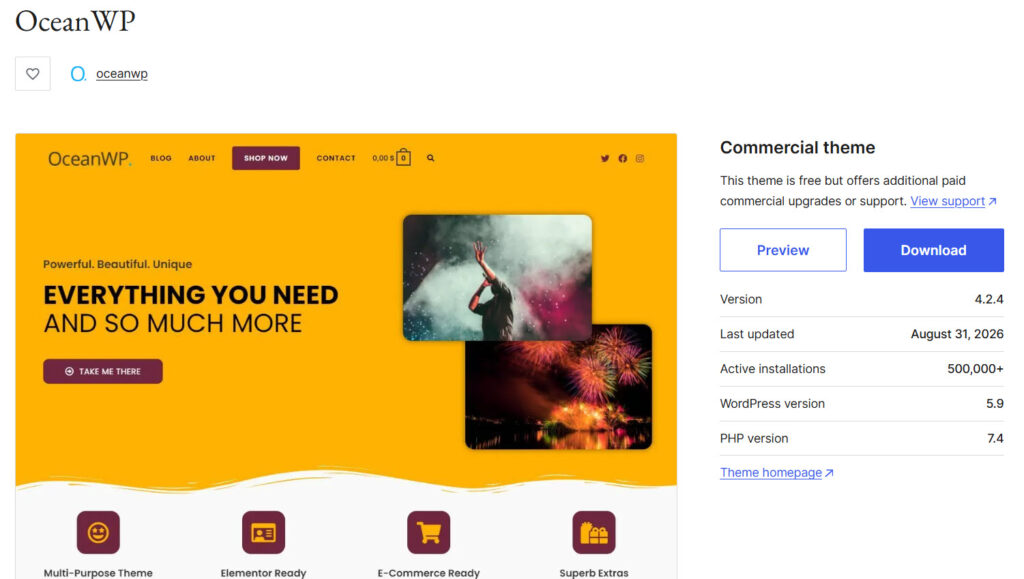Click the Facebook icon in theme preview
The height and width of the screenshot is (579, 1024).
pos(622,159)
